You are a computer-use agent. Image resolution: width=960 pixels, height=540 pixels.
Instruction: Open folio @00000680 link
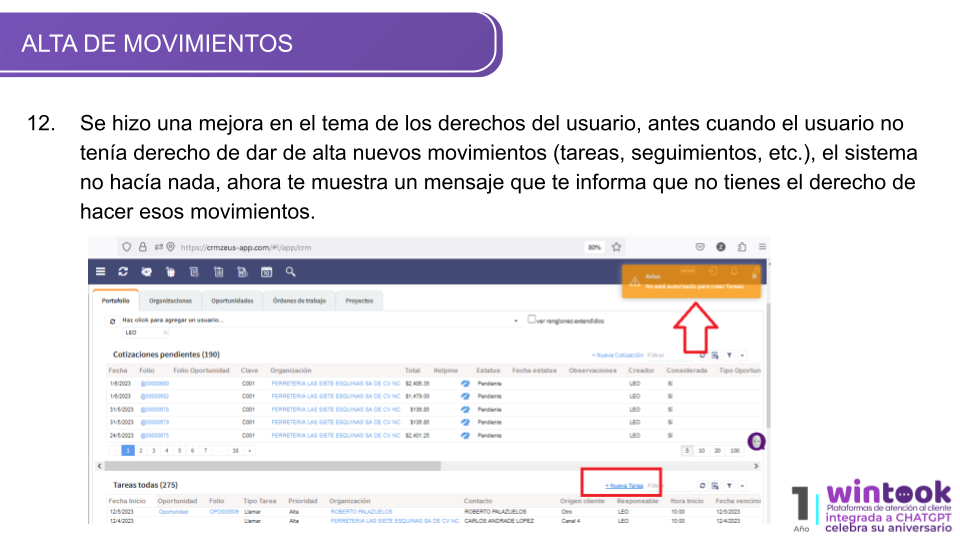155,384
